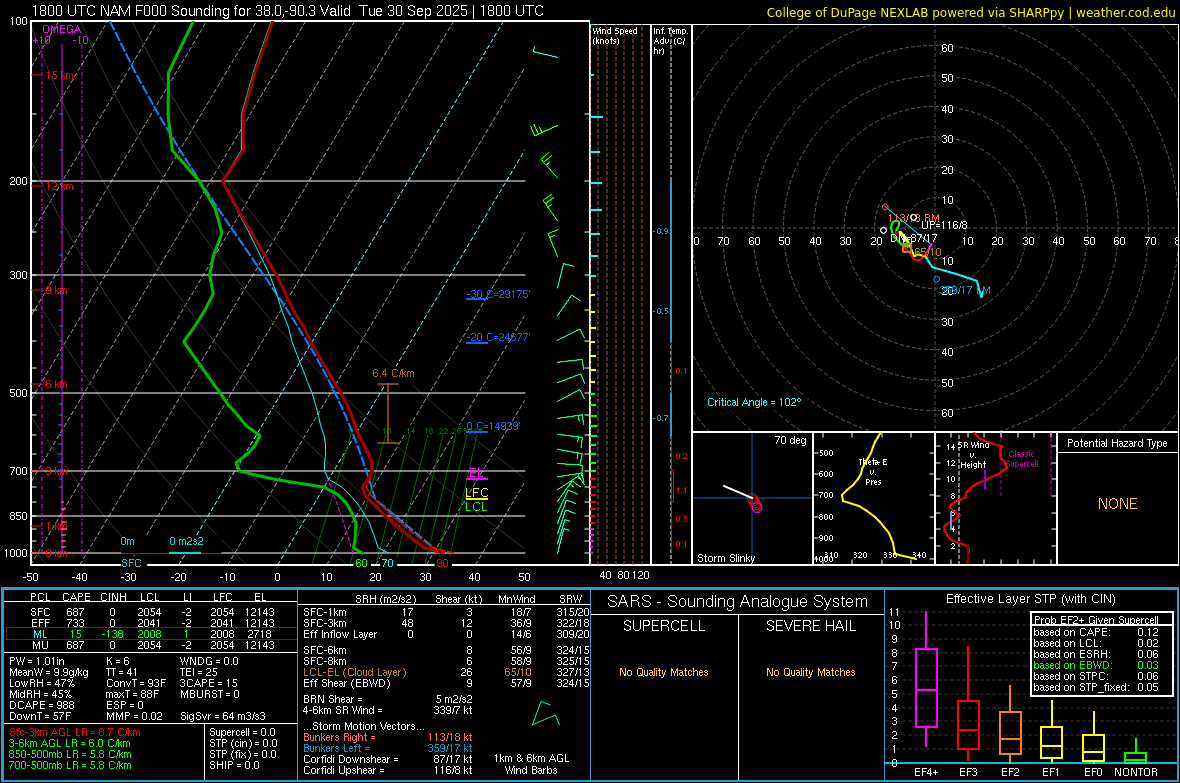Click the 'ConvT = 93F' value
The width and height of the screenshot is (1180, 783).
pyautogui.click(x=136, y=683)
